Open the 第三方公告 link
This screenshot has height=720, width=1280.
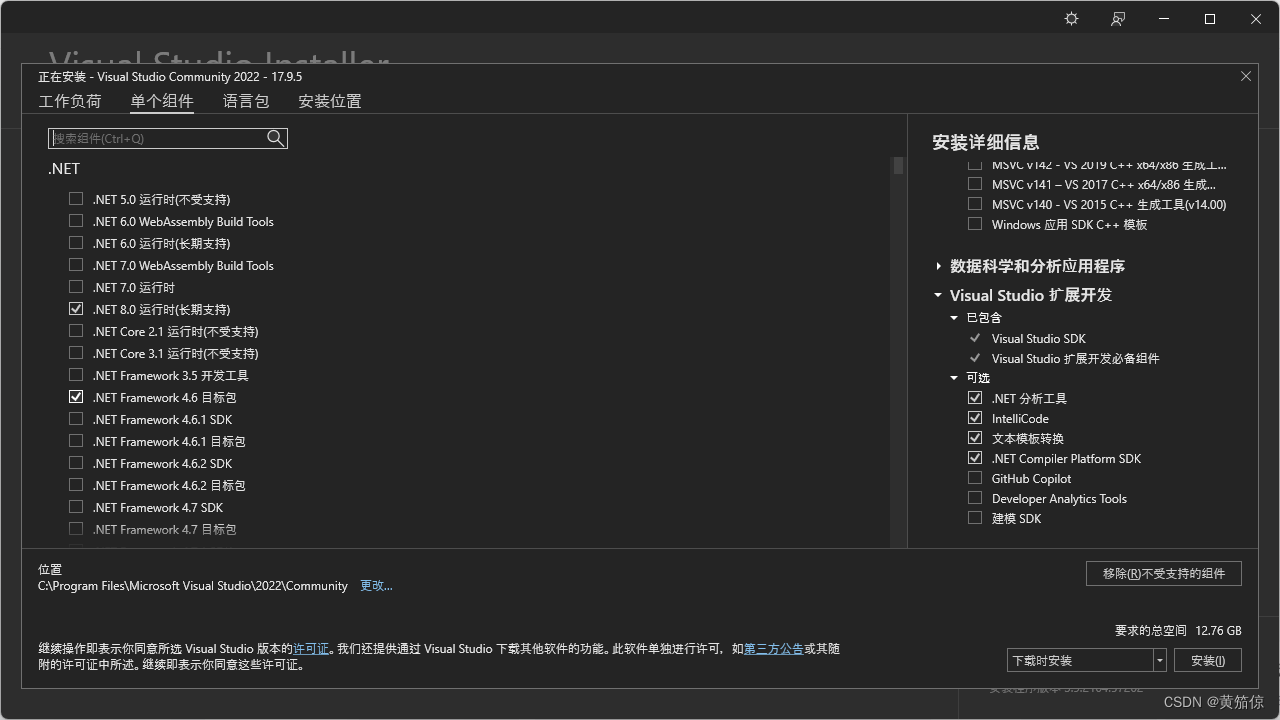point(774,649)
